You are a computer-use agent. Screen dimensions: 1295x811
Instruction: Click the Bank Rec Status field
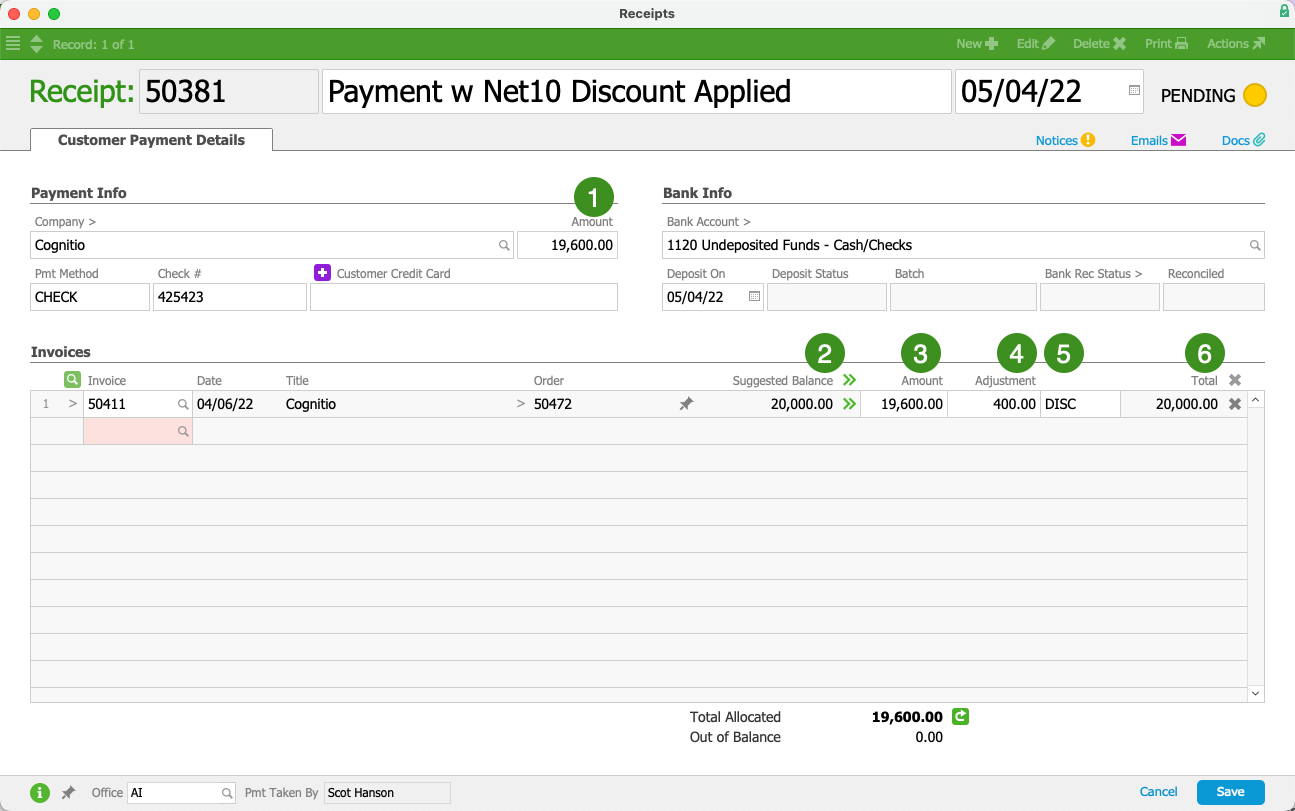(1100, 297)
